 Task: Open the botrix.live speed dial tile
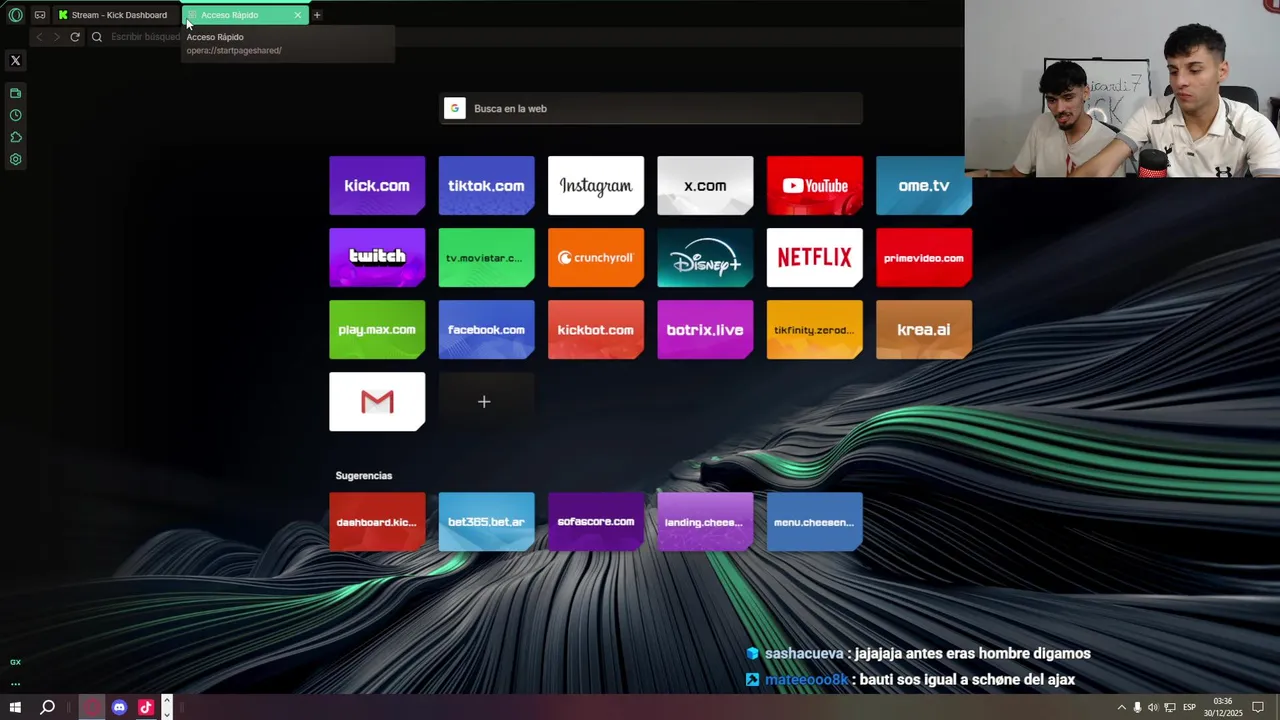[x=705, y=329]
